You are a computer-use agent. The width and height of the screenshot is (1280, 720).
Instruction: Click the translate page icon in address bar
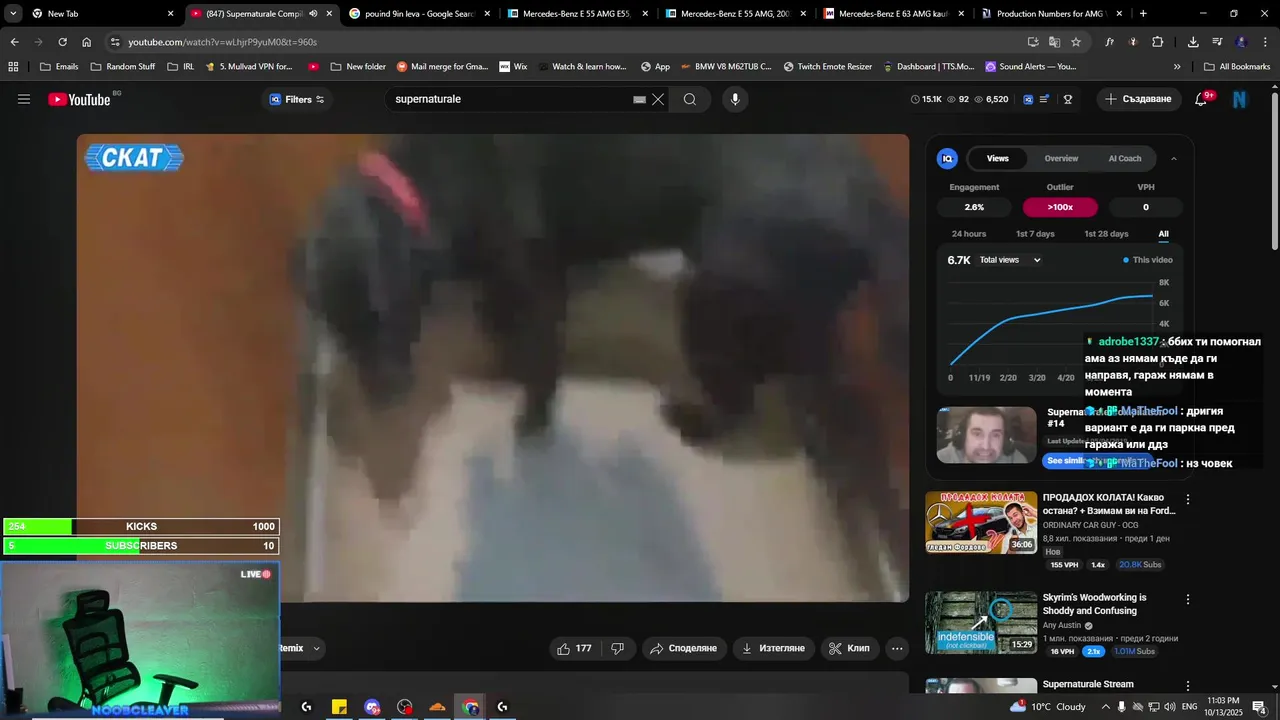[1054, 42]
